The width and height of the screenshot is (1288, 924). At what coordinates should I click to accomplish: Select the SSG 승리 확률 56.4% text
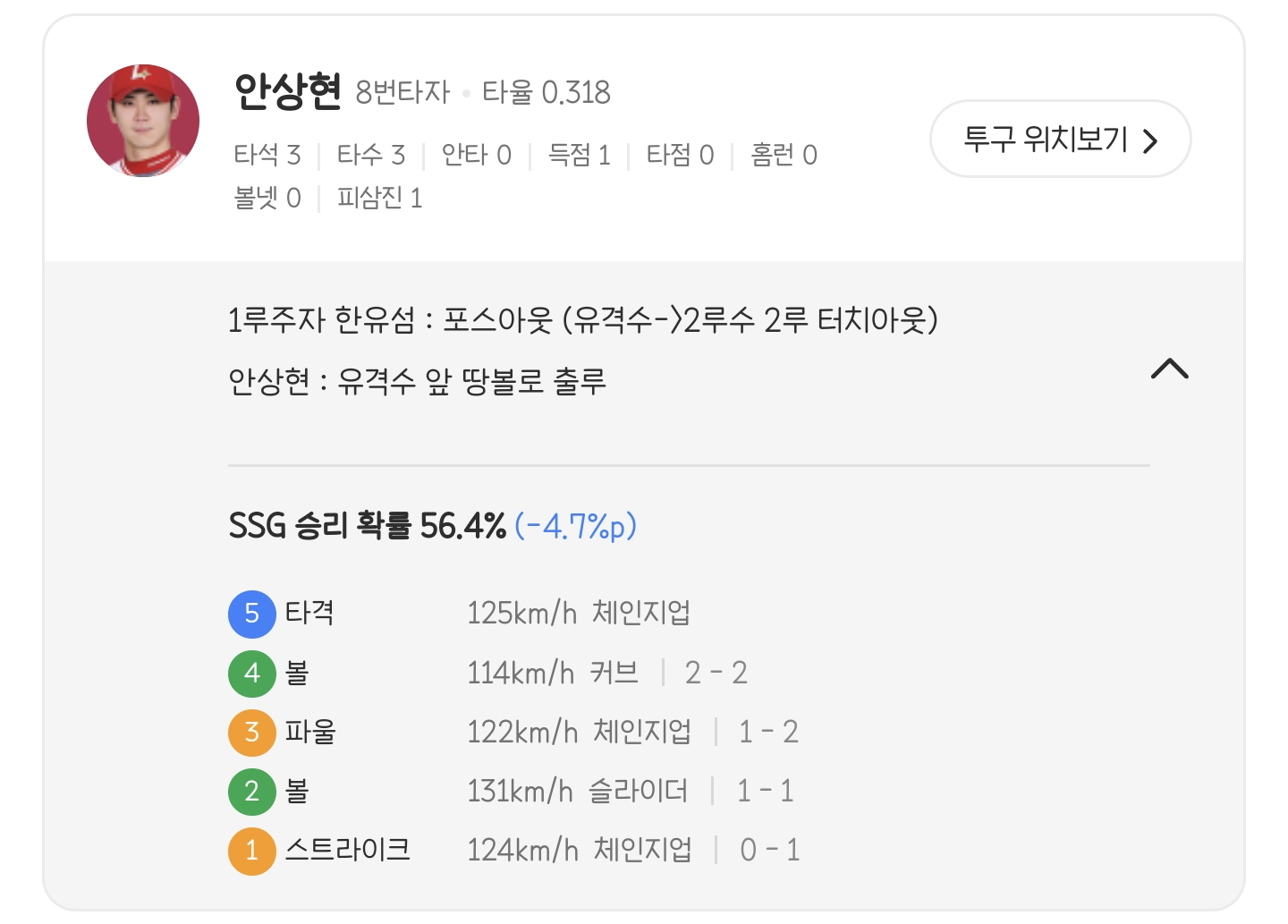[x=367, y=526]
